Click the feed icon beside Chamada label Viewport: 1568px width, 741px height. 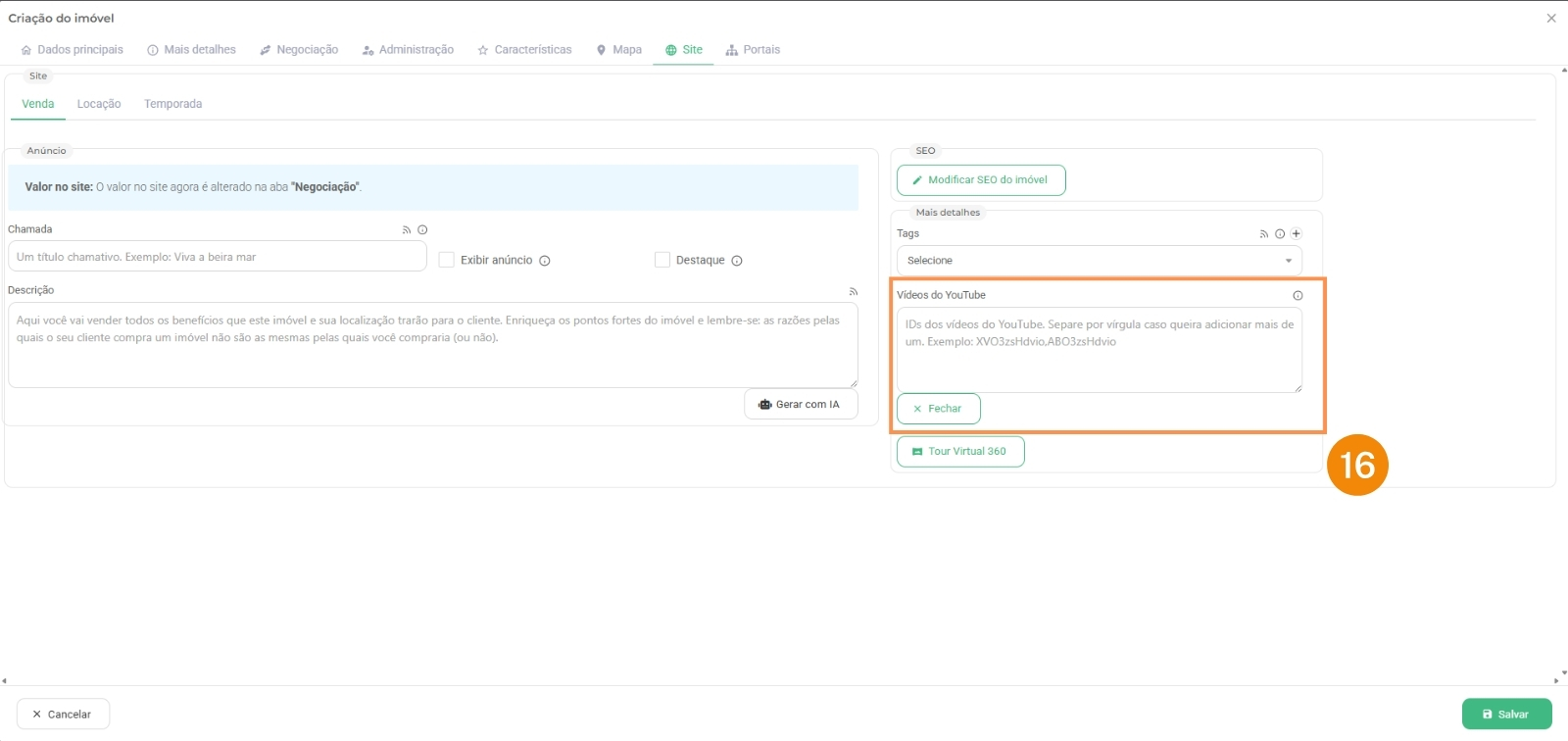click(x=407, y=230)
